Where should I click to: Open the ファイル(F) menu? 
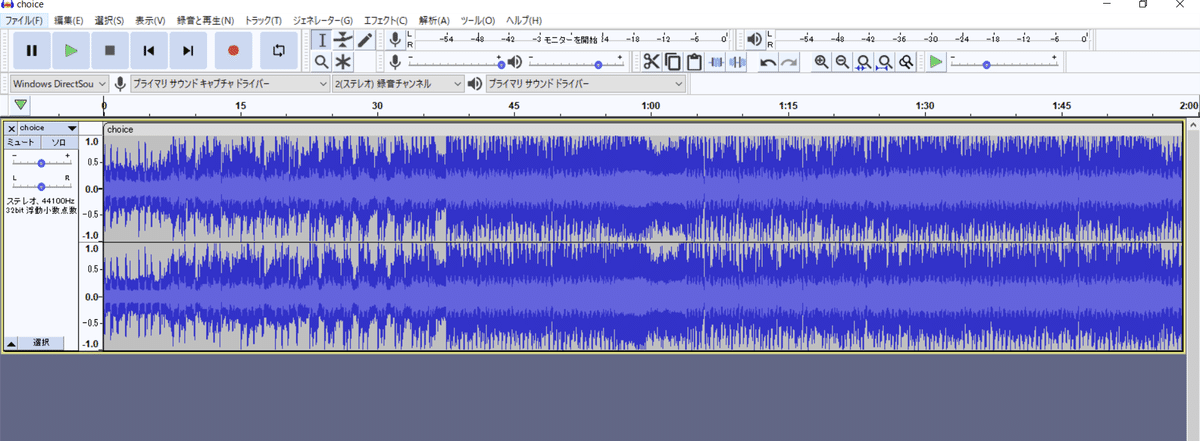pyautogui.click(x=24, y=20)
